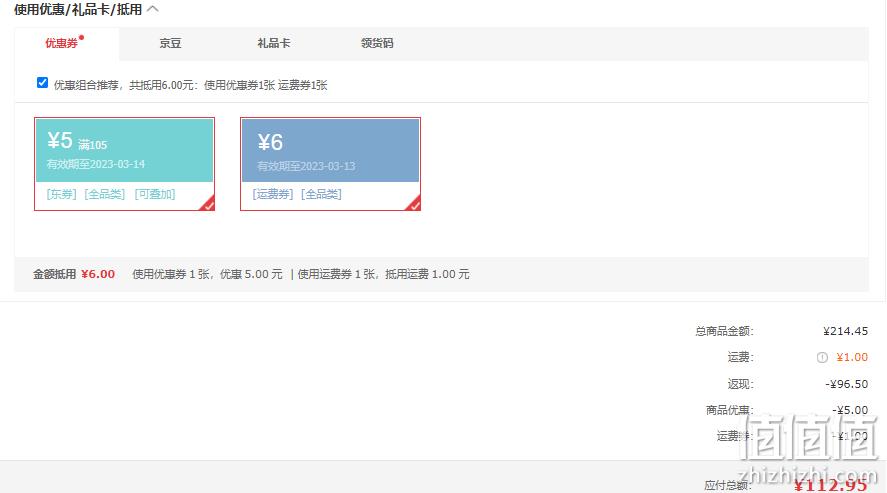Viewport: 887px width, 493px height.
Task: Click the shipping fee info icon
Action: [x=822, y=357]
